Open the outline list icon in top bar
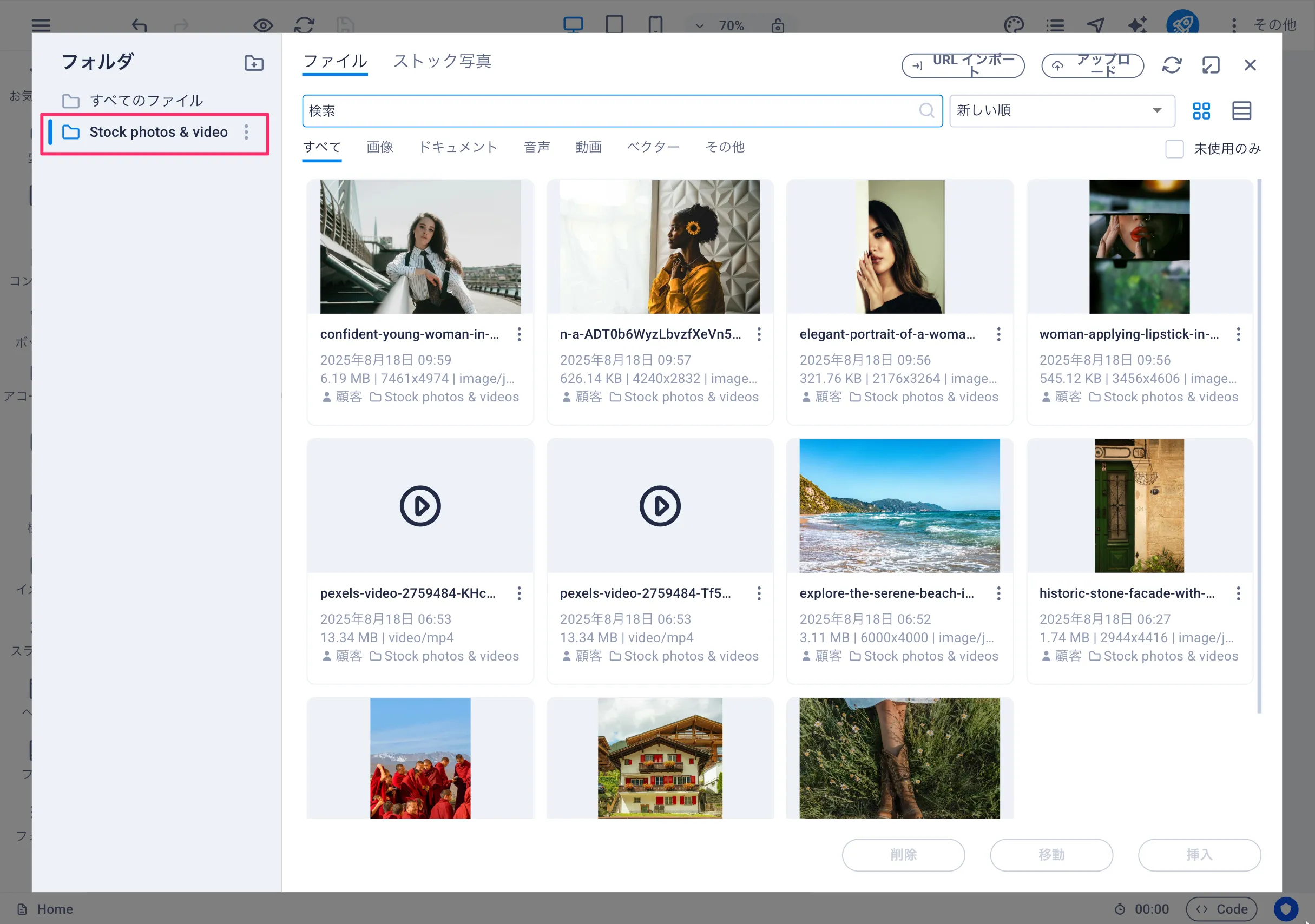The height and width of the screenshot is (924, 1315). (x=1054, y=25)
